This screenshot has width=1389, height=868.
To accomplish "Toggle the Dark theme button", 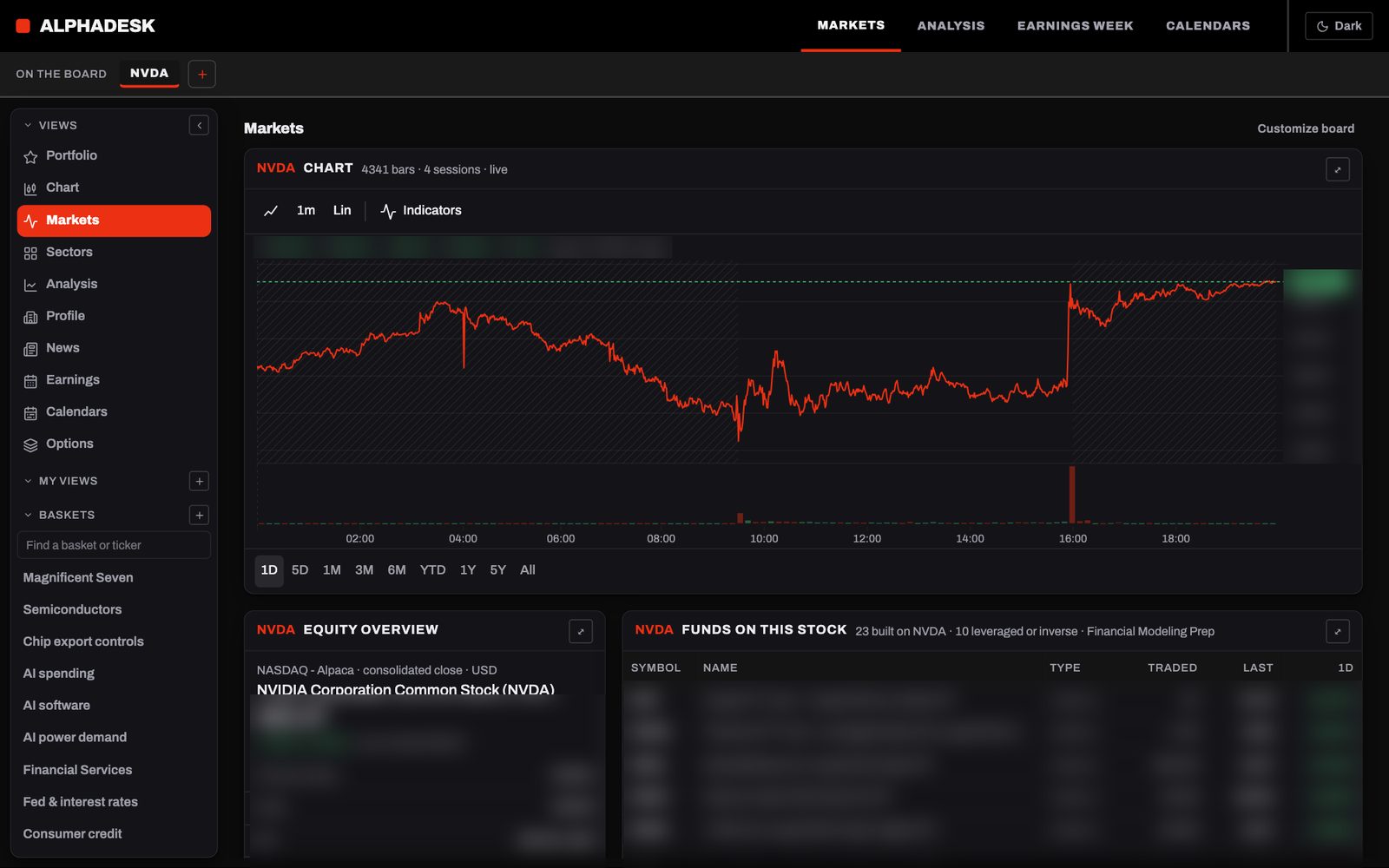I will pyautogui.click(x=1339, y=26).
